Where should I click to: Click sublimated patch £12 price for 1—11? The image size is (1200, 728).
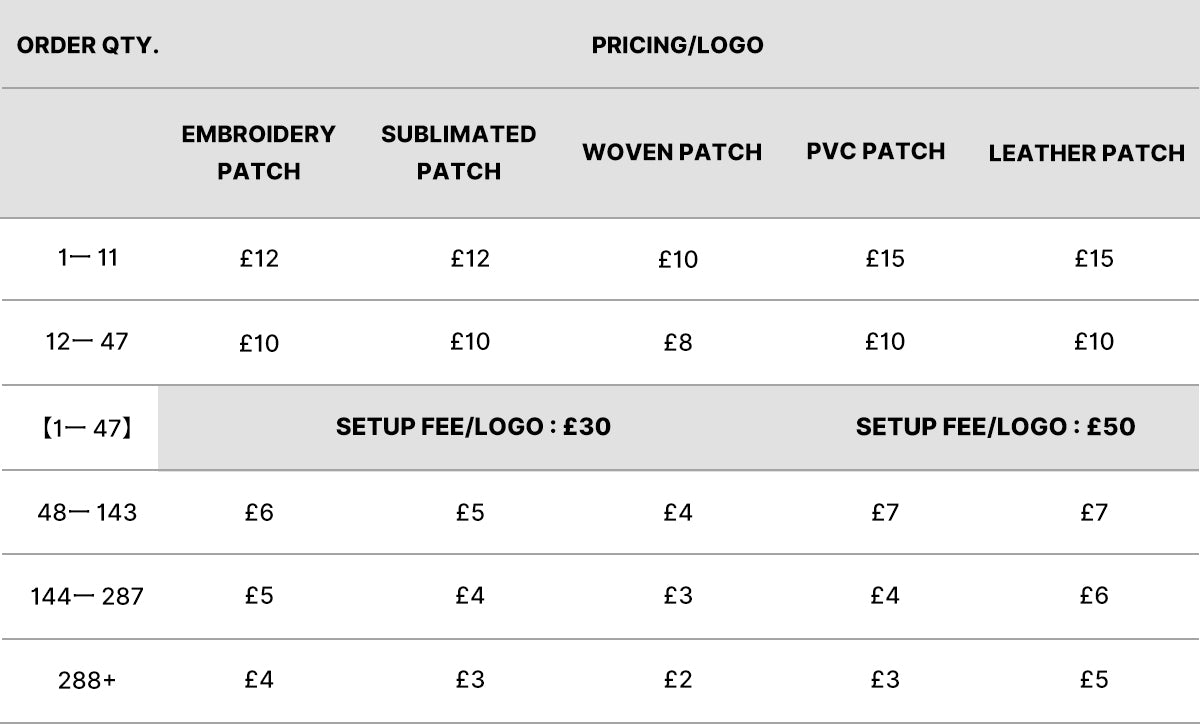[470, 259]
